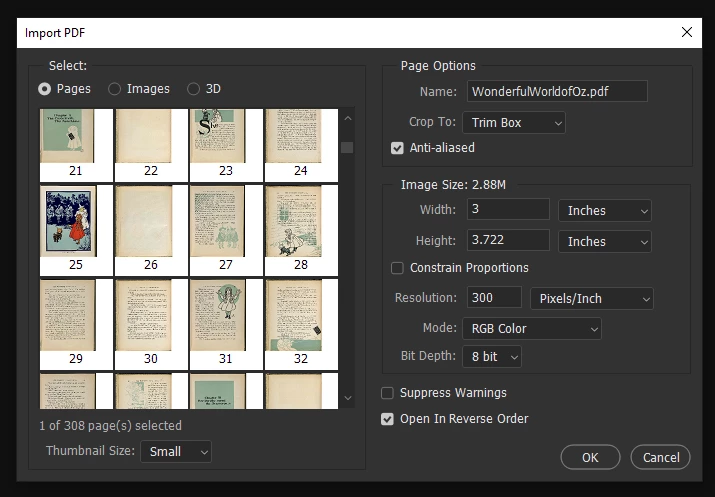
Task: Click the Name input field
Action: click(x=557, y=91)
